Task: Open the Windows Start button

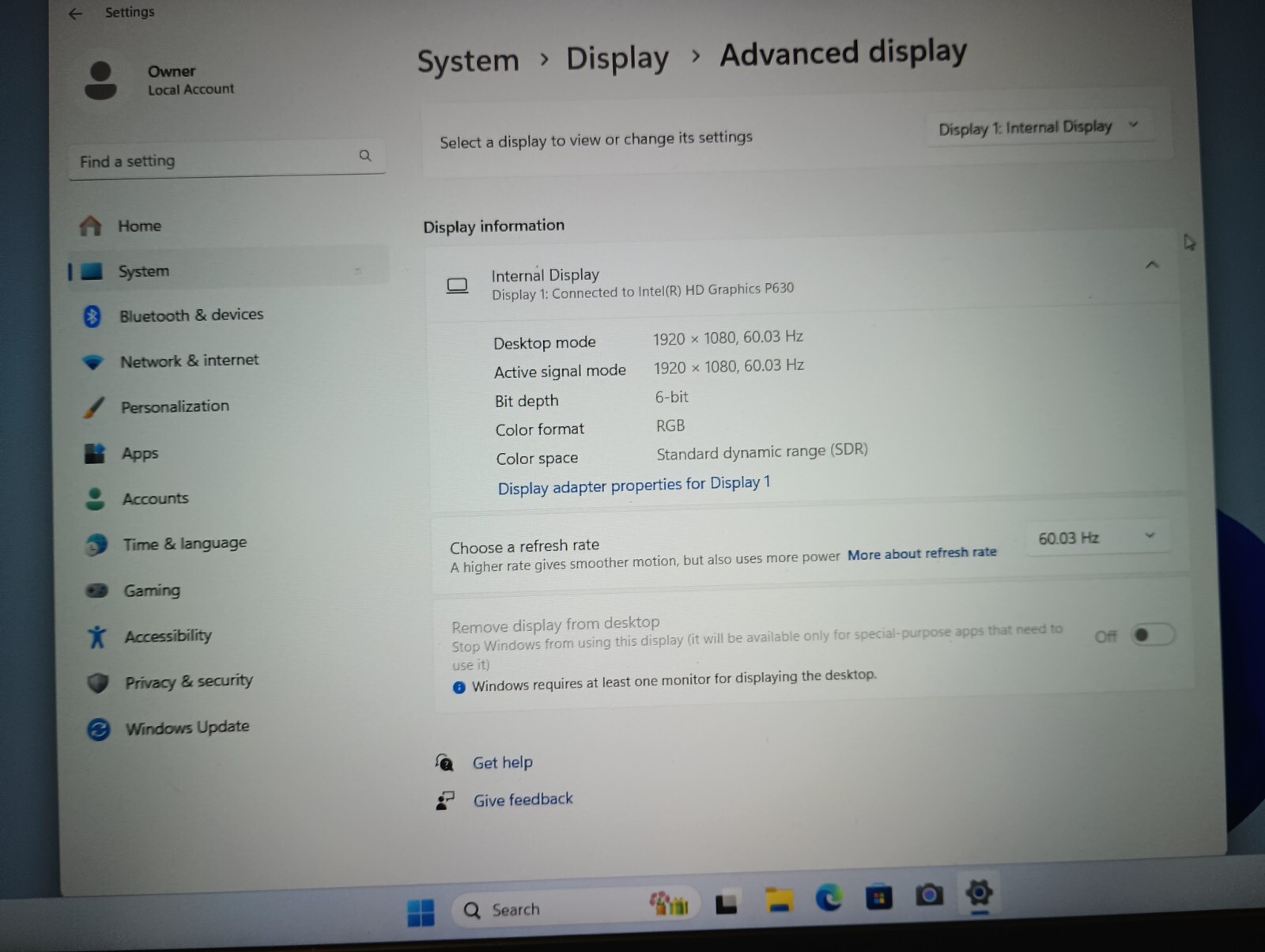Action: (x=421, y=912)
